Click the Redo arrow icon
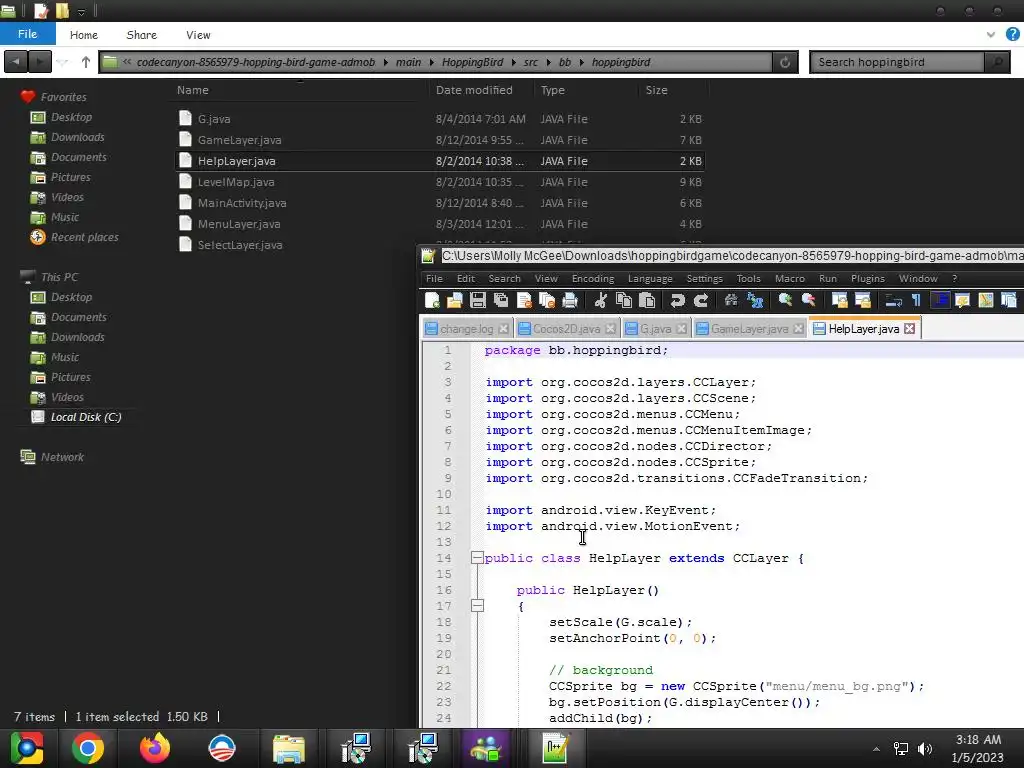 701,300
